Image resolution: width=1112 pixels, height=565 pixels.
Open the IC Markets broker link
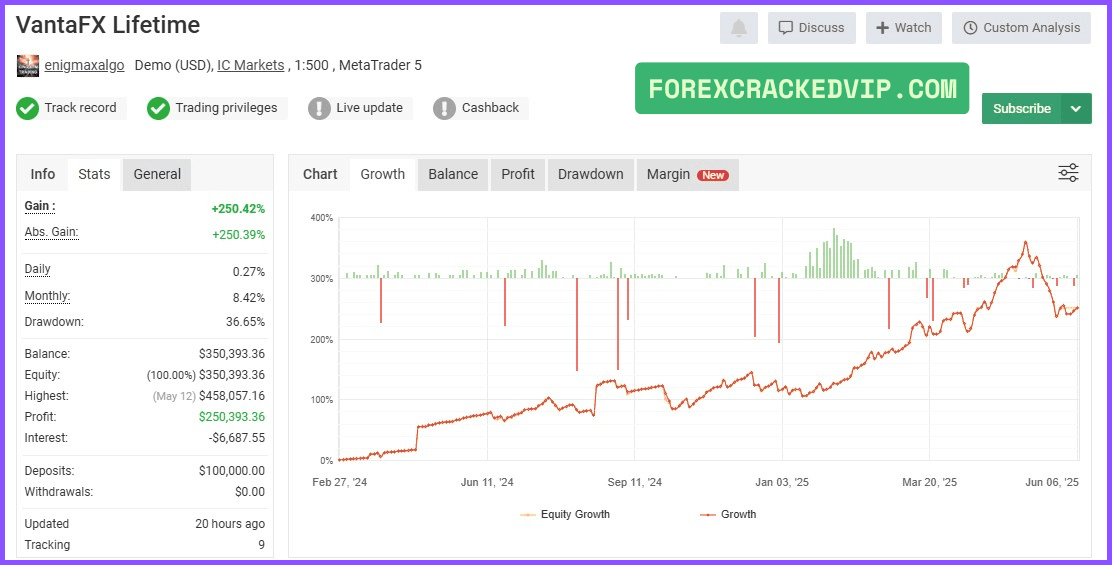(250, 65)
